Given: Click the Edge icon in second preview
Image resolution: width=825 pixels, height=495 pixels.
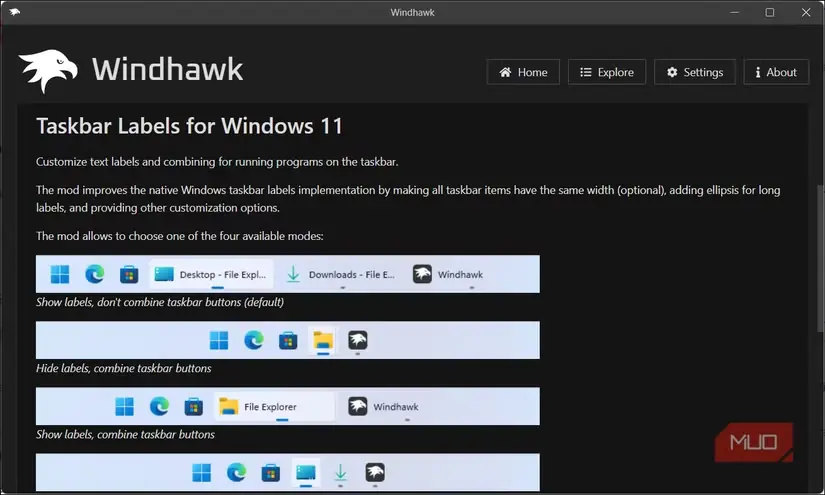Looking at the screenshot, I should click(254, 340).
